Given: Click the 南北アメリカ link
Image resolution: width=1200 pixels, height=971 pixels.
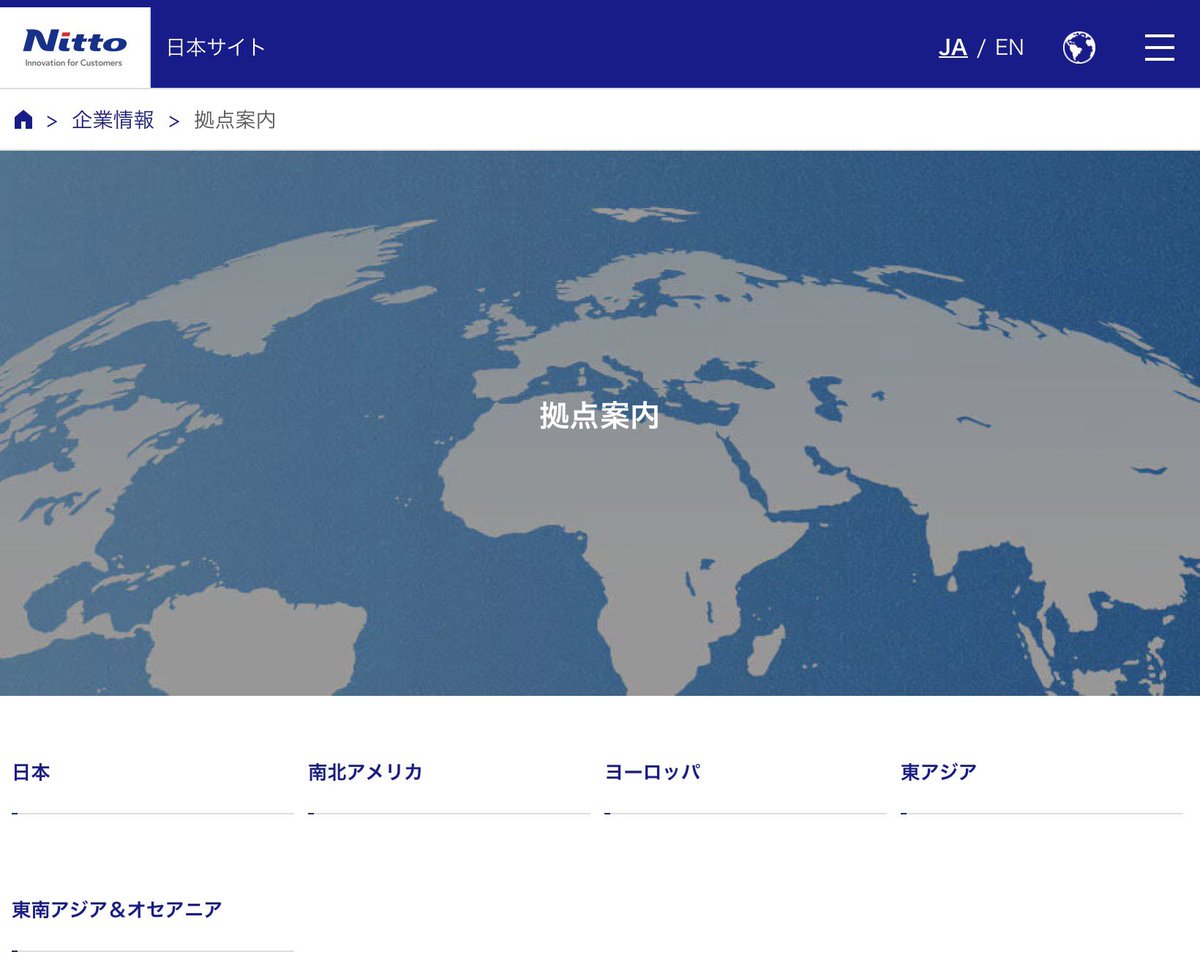Looking at the screenshot, I should 365,772.
